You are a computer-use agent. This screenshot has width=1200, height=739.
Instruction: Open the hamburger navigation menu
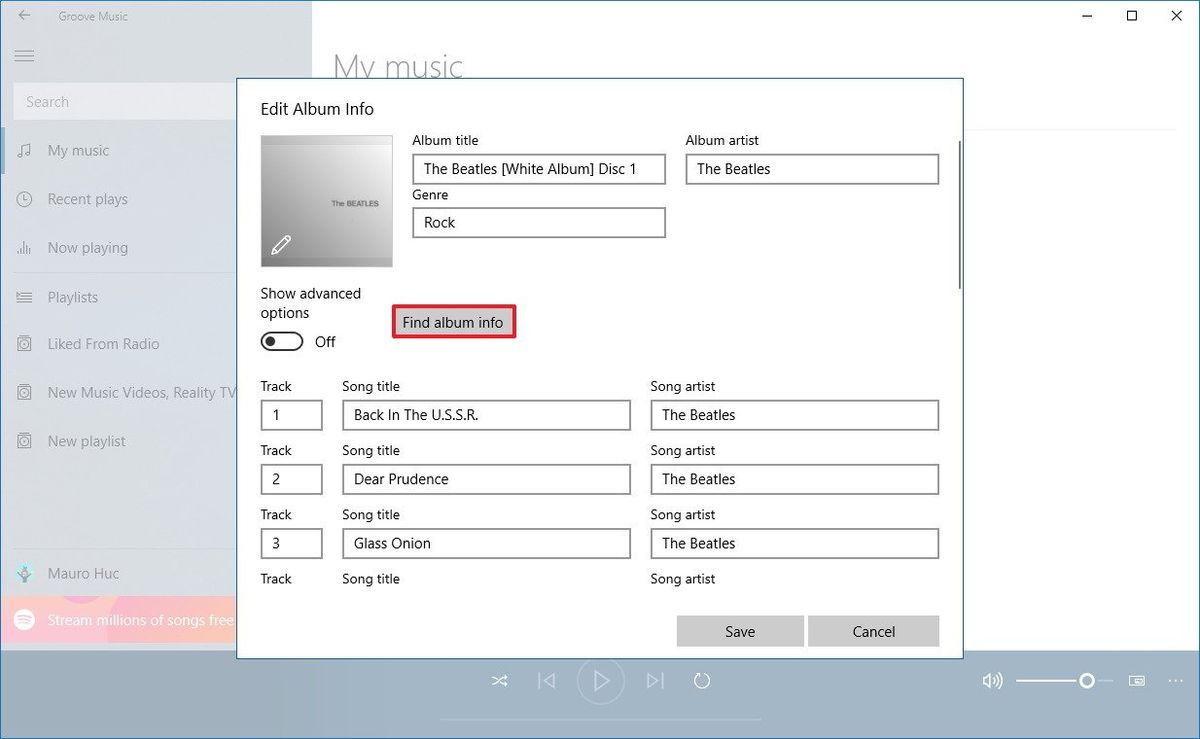point(24,56)
